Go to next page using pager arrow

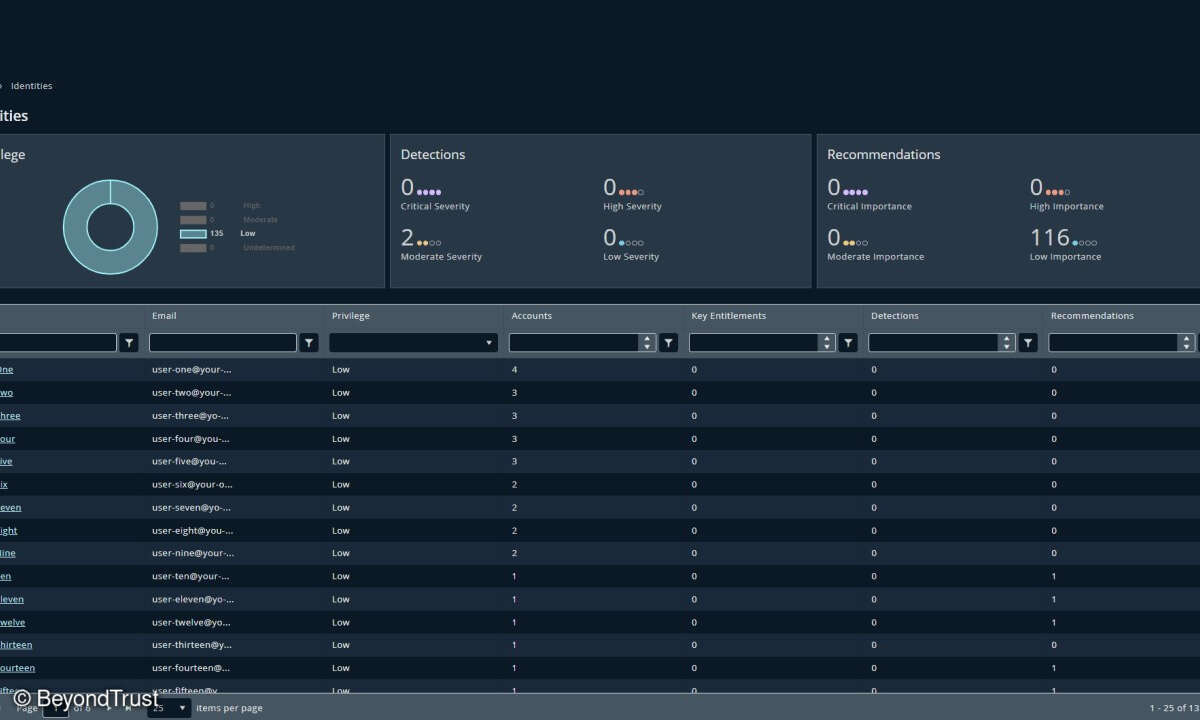coord(110,708)
